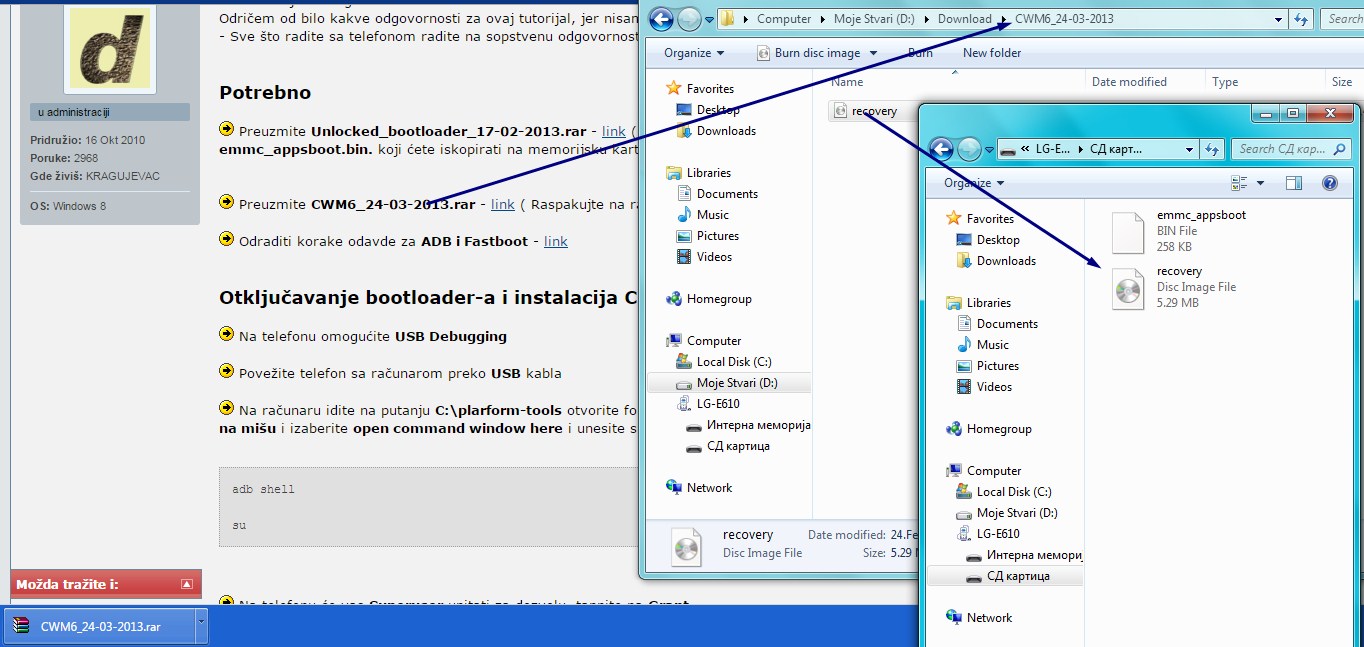Toggle the preview pane button
Screen dimensions: 1364x647
[1294, 183]
